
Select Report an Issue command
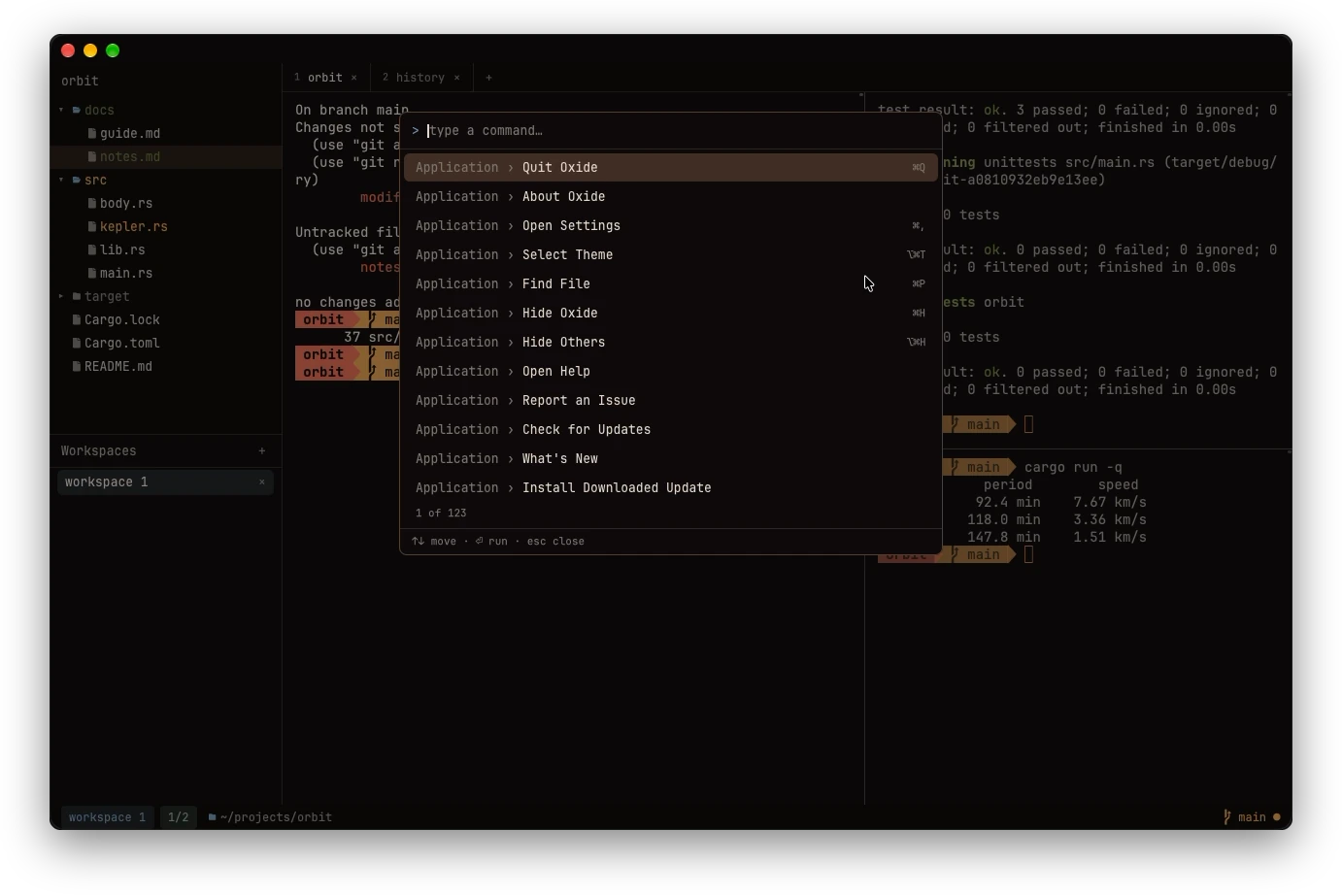coord(671,400)
